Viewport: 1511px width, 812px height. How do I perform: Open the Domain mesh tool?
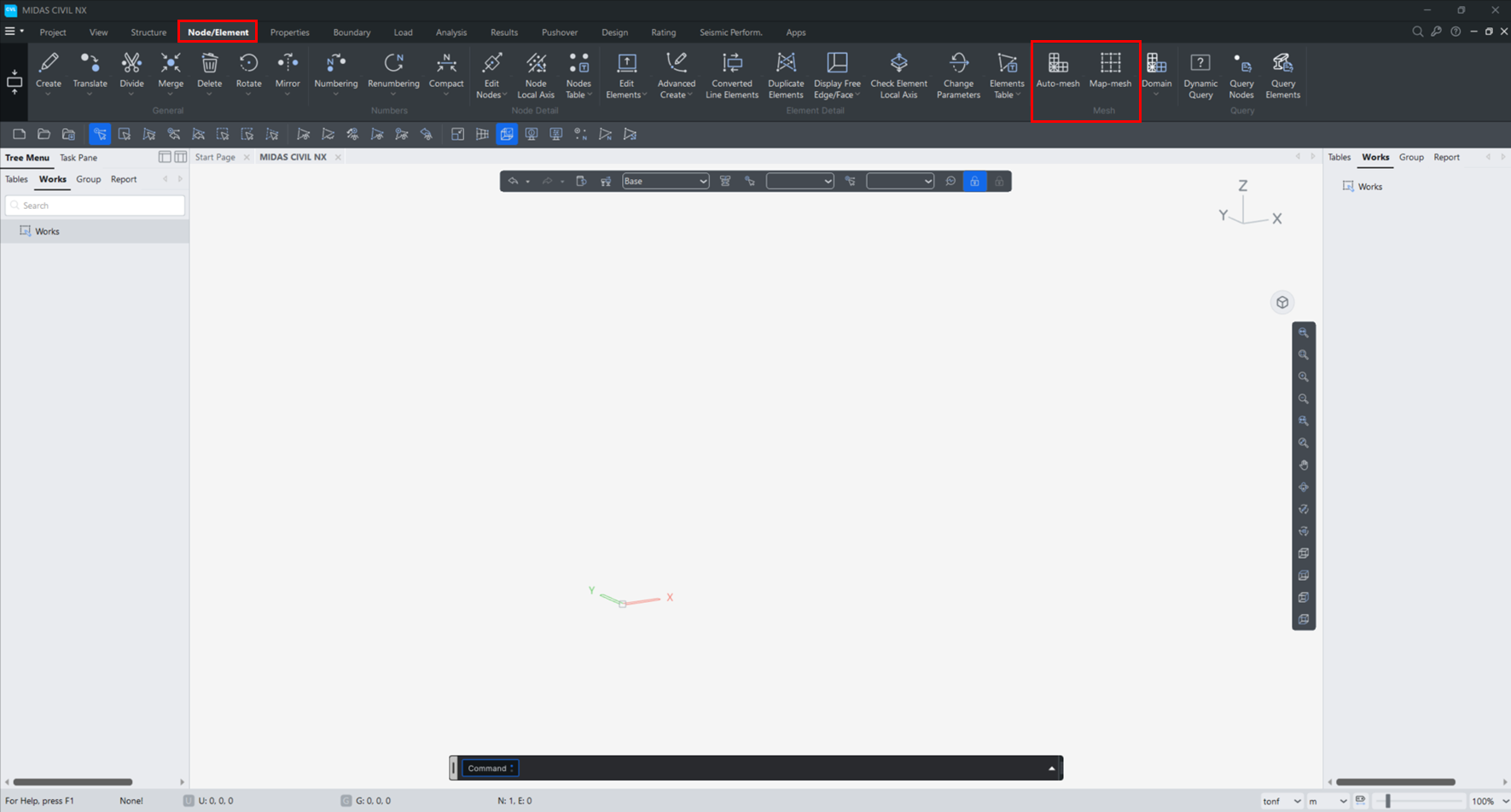1156,70
